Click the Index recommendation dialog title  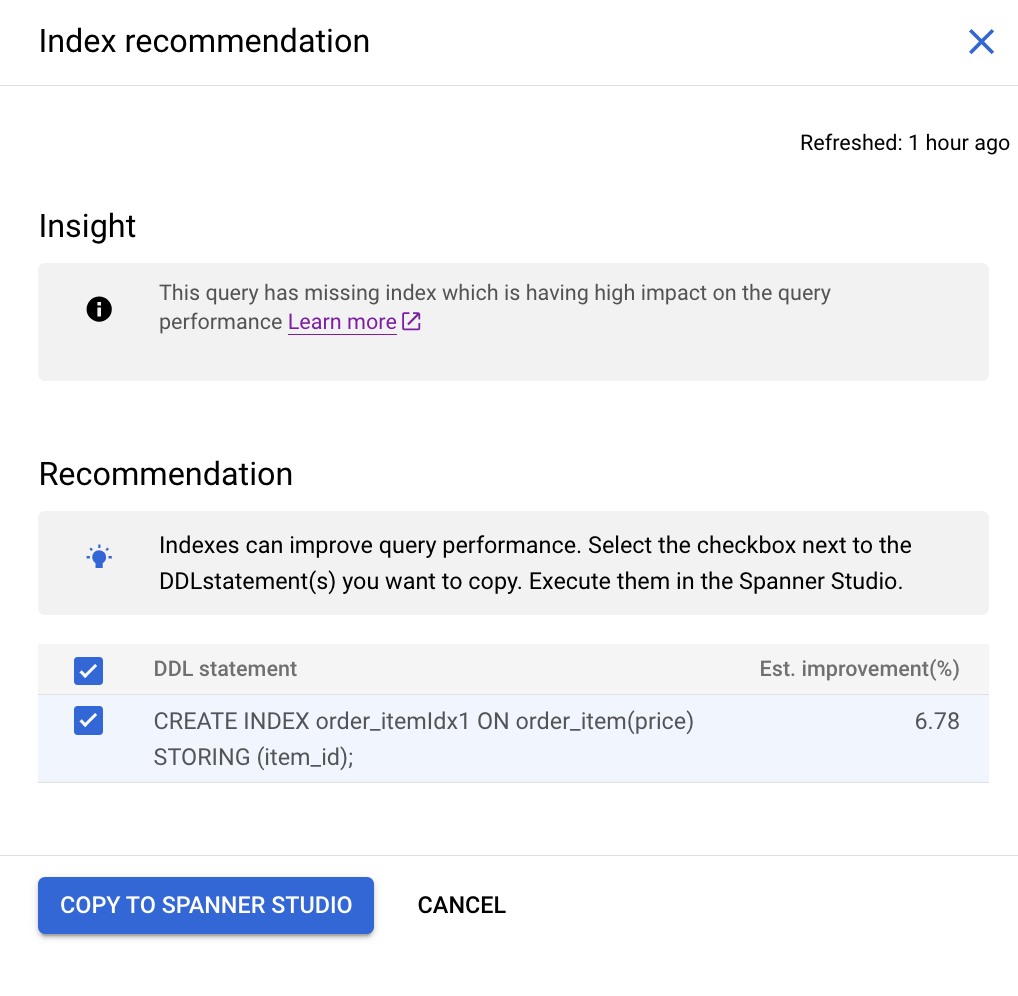point(204,41)
